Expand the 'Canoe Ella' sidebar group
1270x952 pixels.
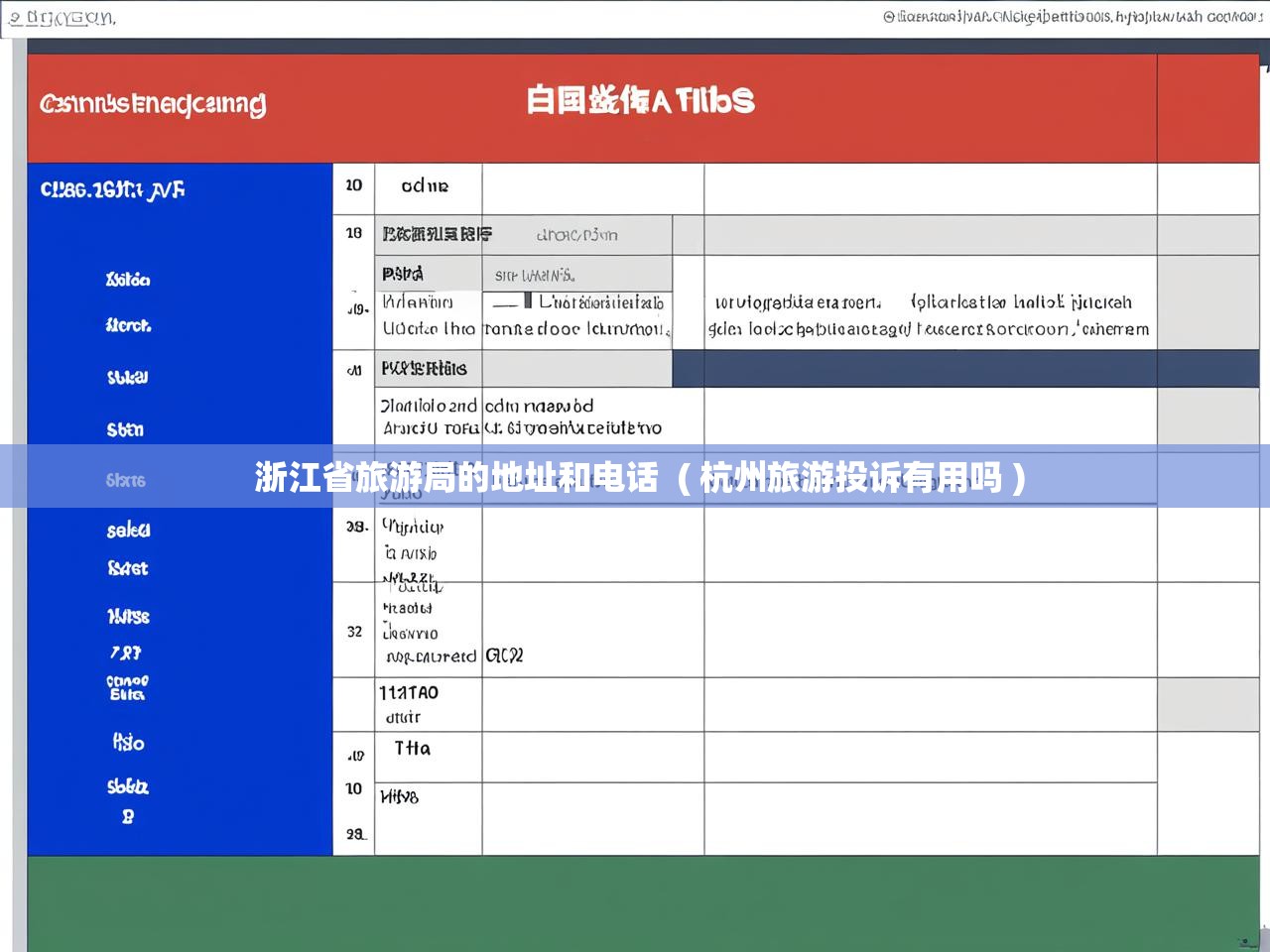coord(125,686)
